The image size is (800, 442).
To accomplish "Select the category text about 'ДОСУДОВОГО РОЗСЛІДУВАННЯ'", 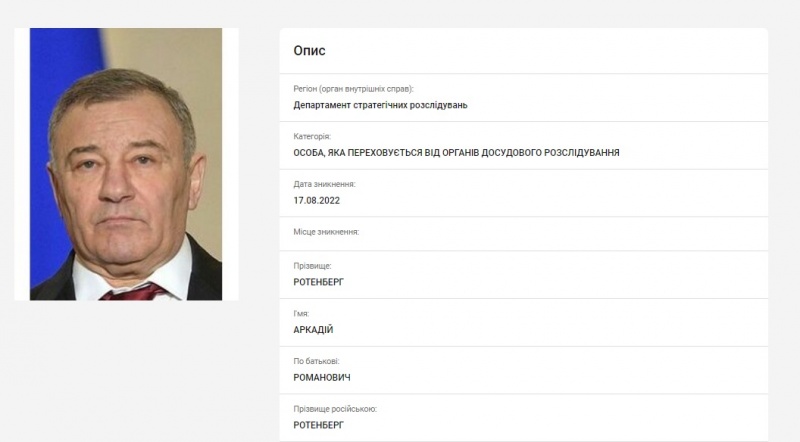I will tap(456, 153).
